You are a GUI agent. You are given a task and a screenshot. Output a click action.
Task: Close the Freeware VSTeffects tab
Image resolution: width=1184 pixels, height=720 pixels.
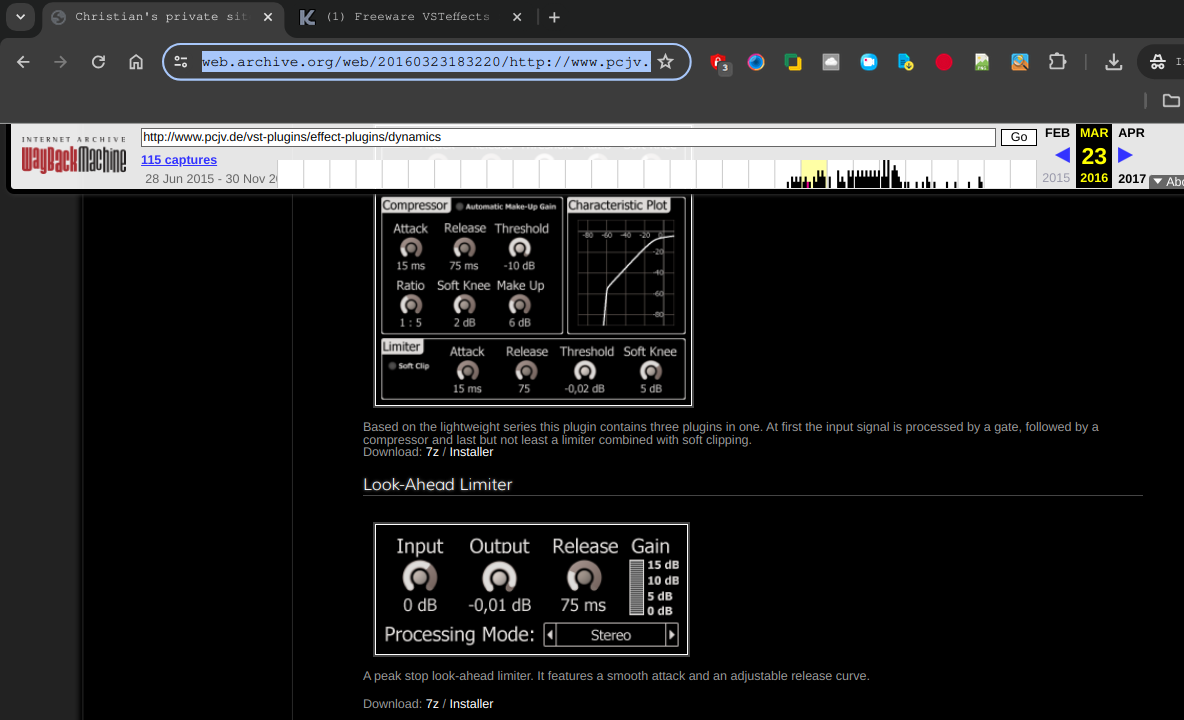tap(516, 17)
